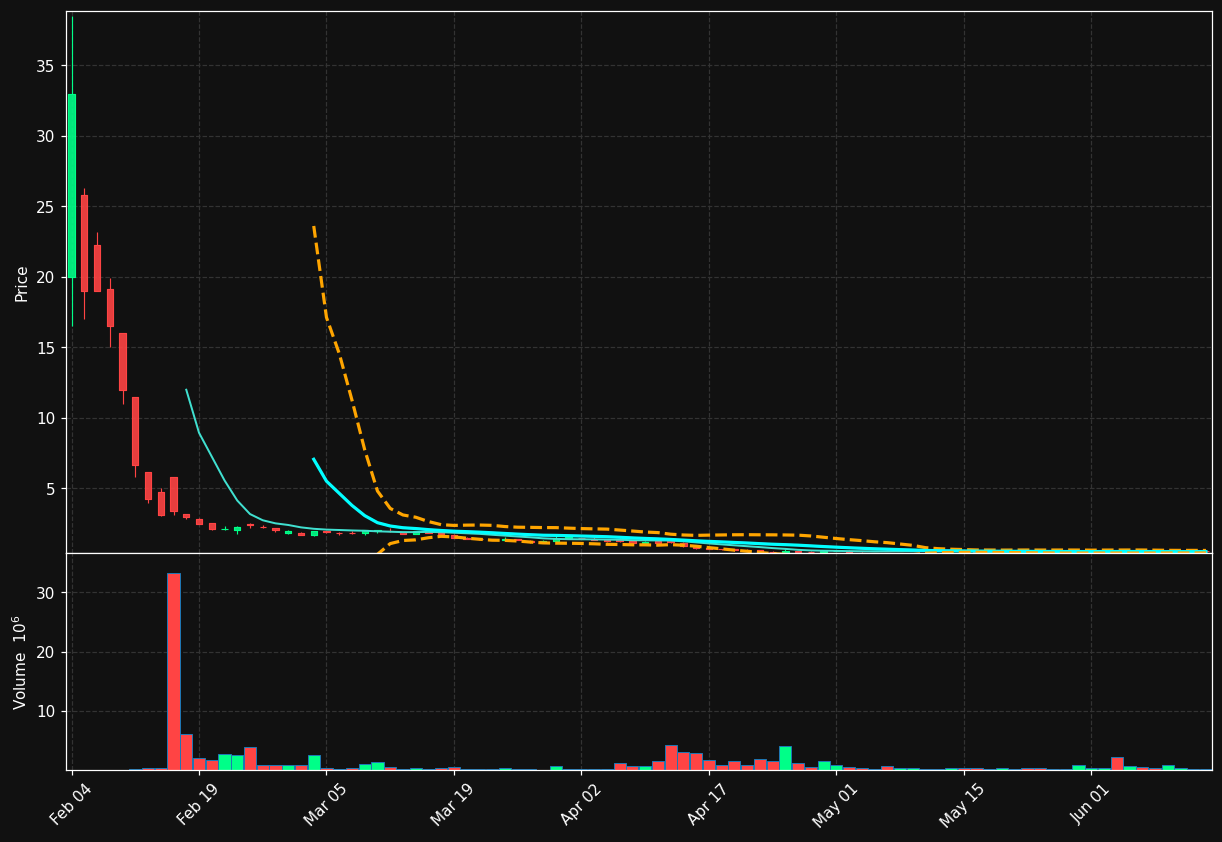Click the 'Volume 10⁶' axis title
The image size is (1222, 842).
point(21,662)
